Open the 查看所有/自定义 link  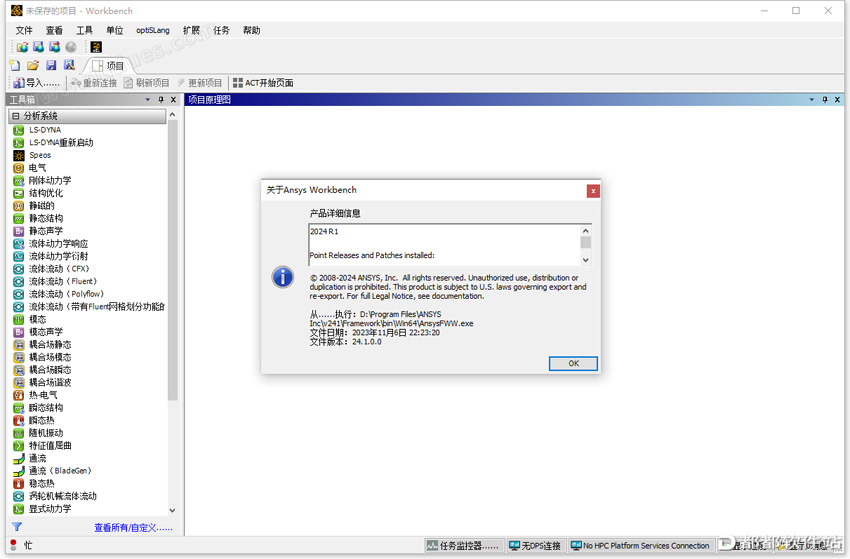[133, 528]
